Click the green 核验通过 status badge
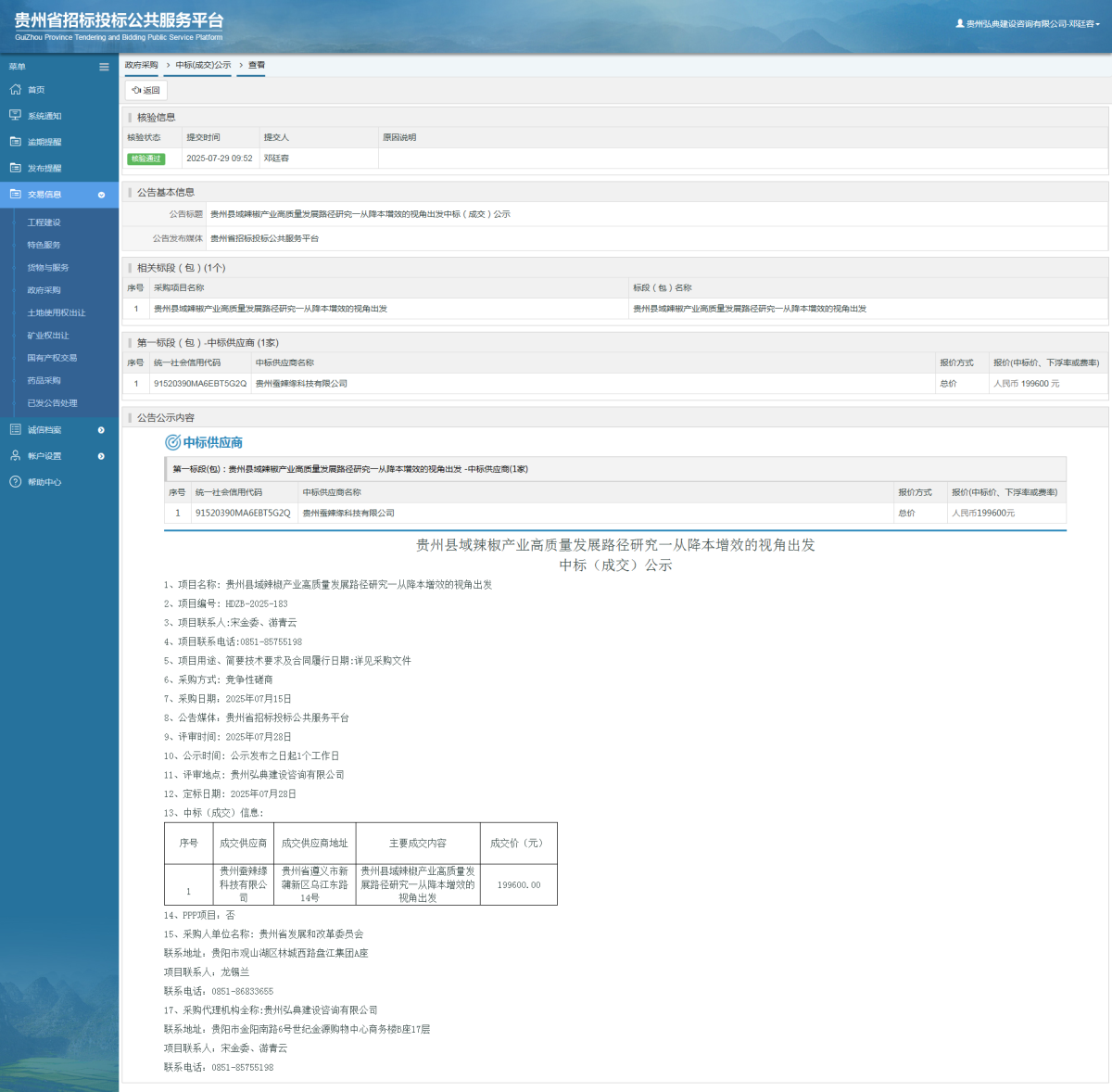This screenshot has height=1092, width=1112. 145,159
